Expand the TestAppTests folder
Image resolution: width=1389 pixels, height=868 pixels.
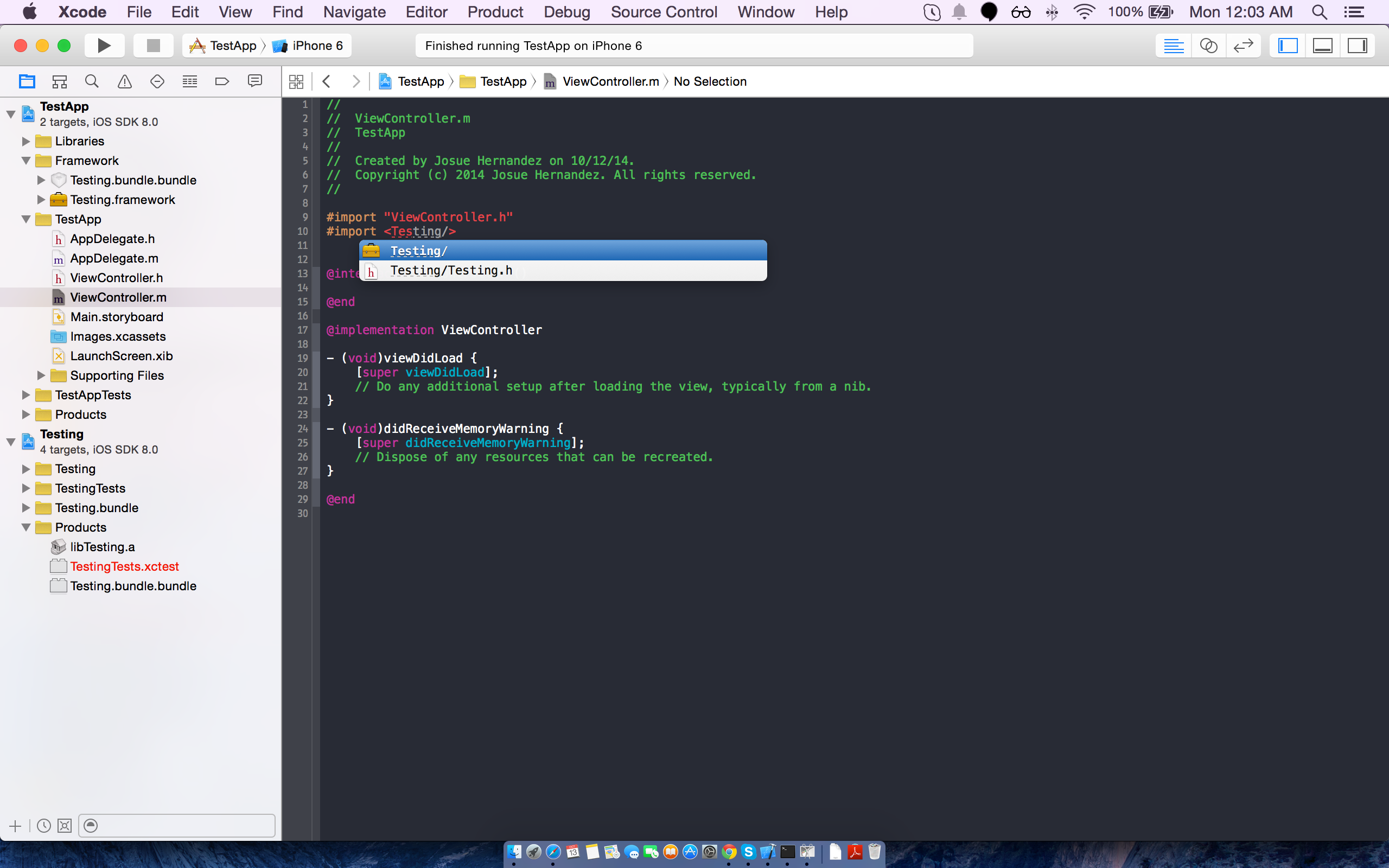[x=26, y=395]
